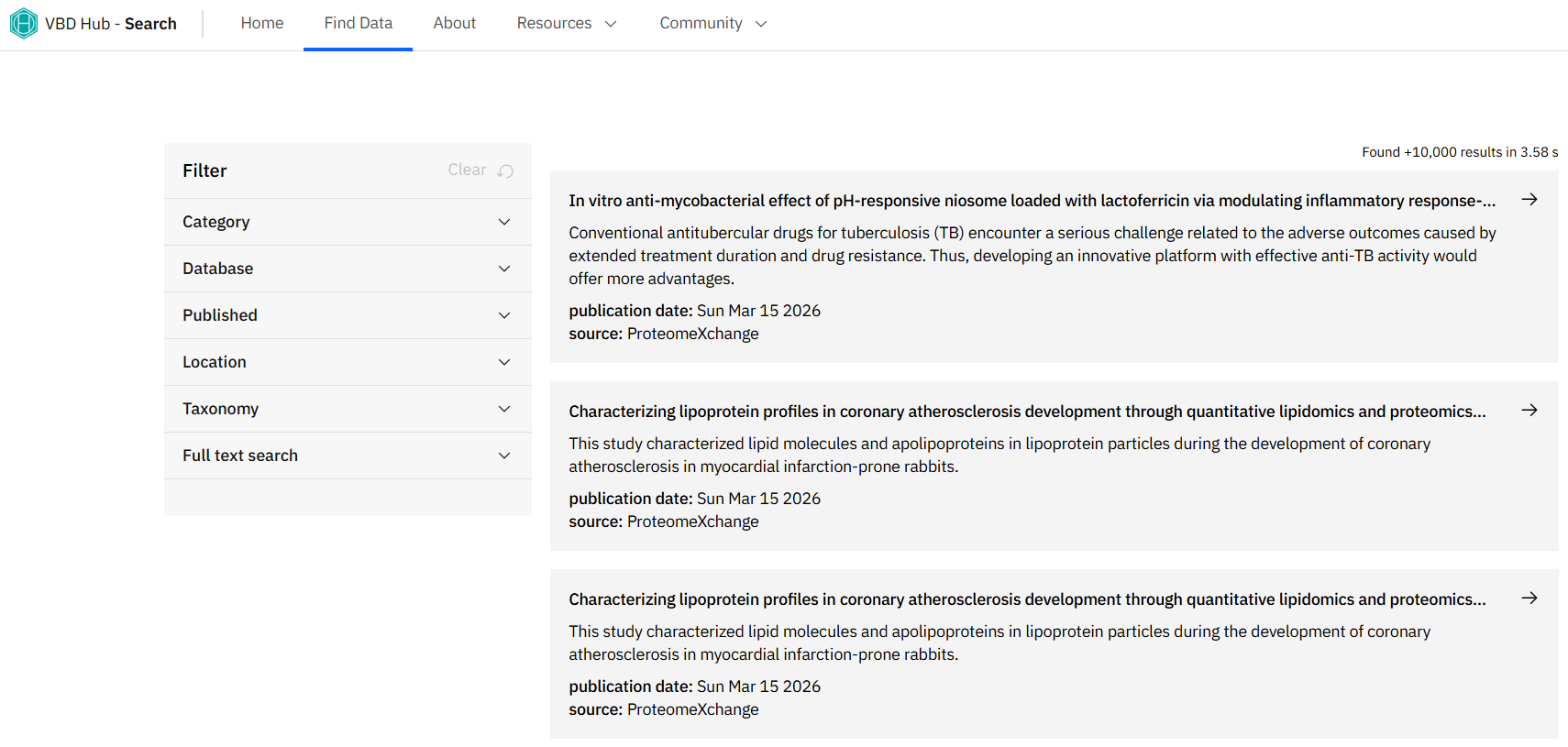The width and height of the screenshot is (1568, 747).
Task: Open the first result's arrow icon for niosome study
Action: pos(1529,199)
